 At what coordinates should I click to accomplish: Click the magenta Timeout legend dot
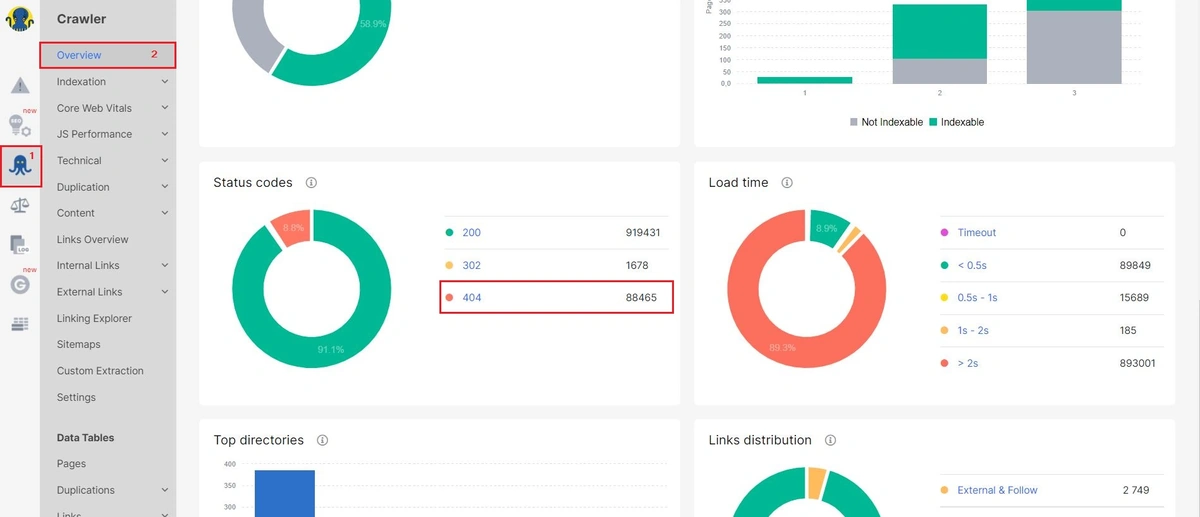[x=945, y=232]
